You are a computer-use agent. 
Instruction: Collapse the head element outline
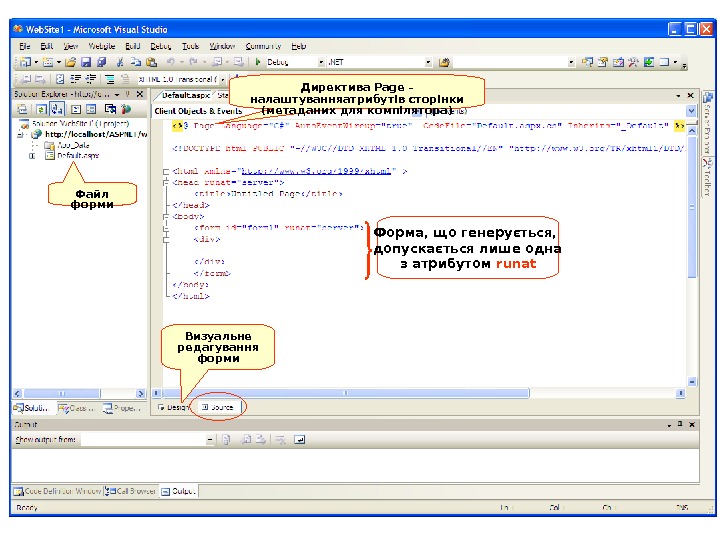pyautogui.click(x=166, y=182)
